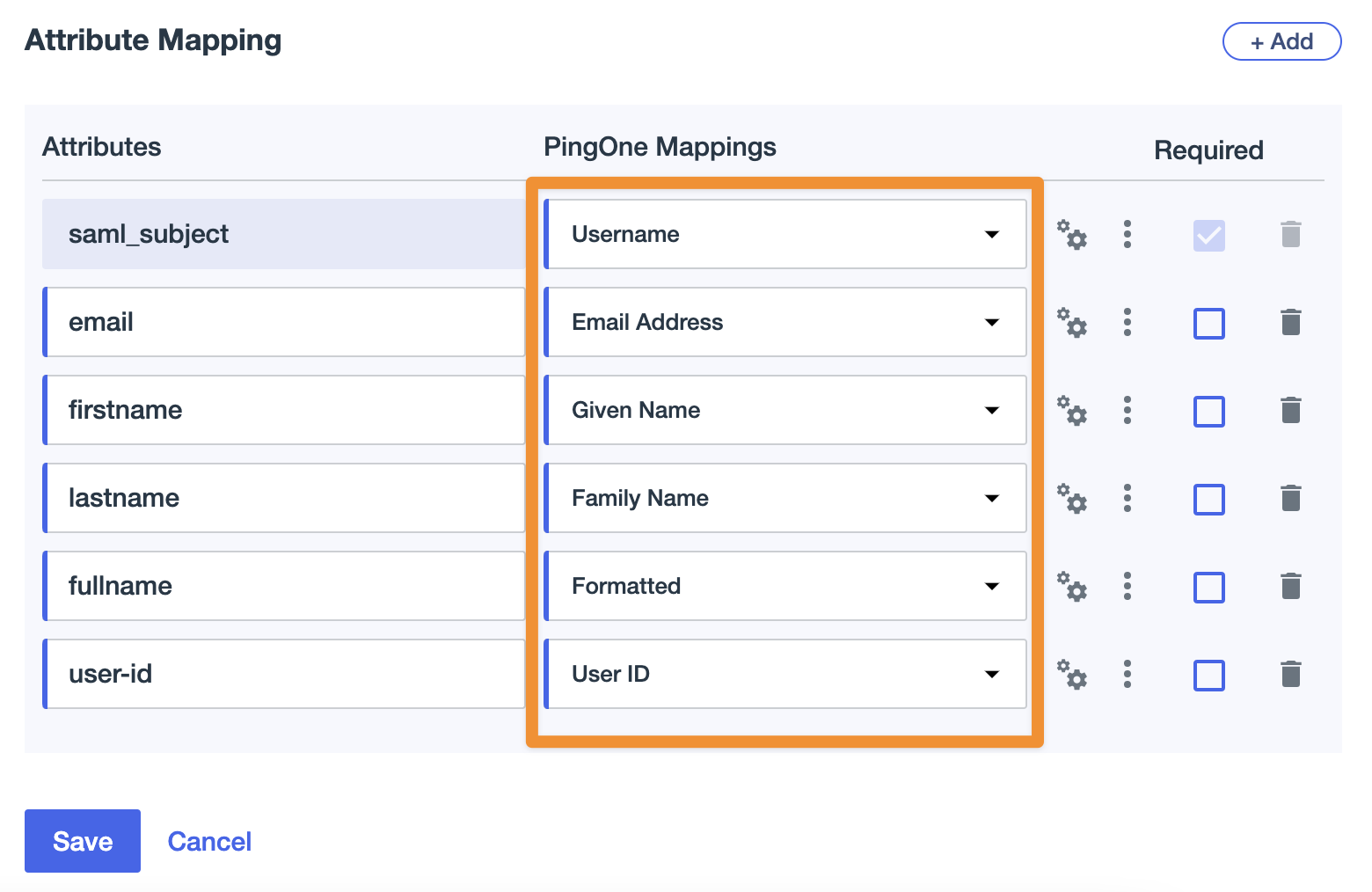This screenshot has width=1372, height=892.
Task: Delete the user-id attribute mapping
Action: pyautogui.click(x=1291, y=674)
